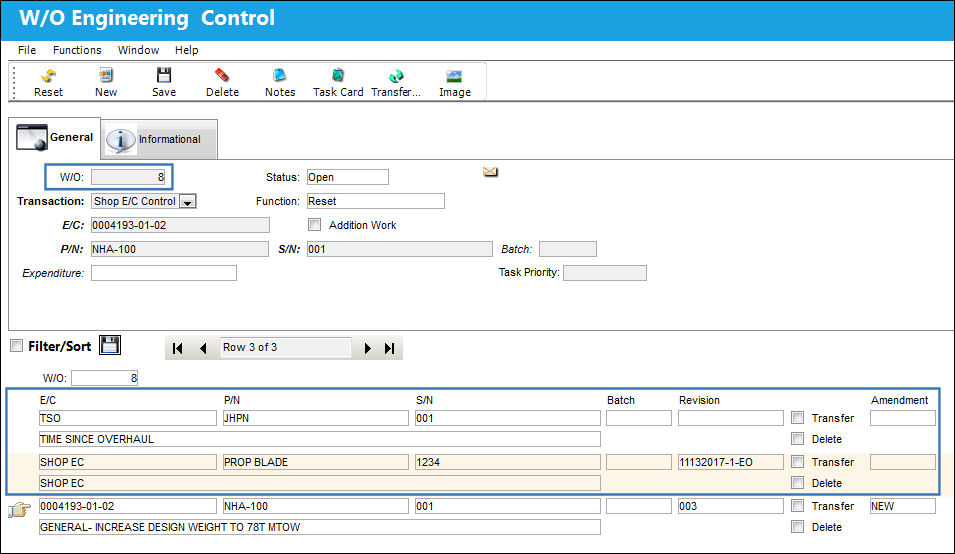This screenshot has width=955, height=554.
Task: Jump to first row navigation arrow
Action: 177,348
